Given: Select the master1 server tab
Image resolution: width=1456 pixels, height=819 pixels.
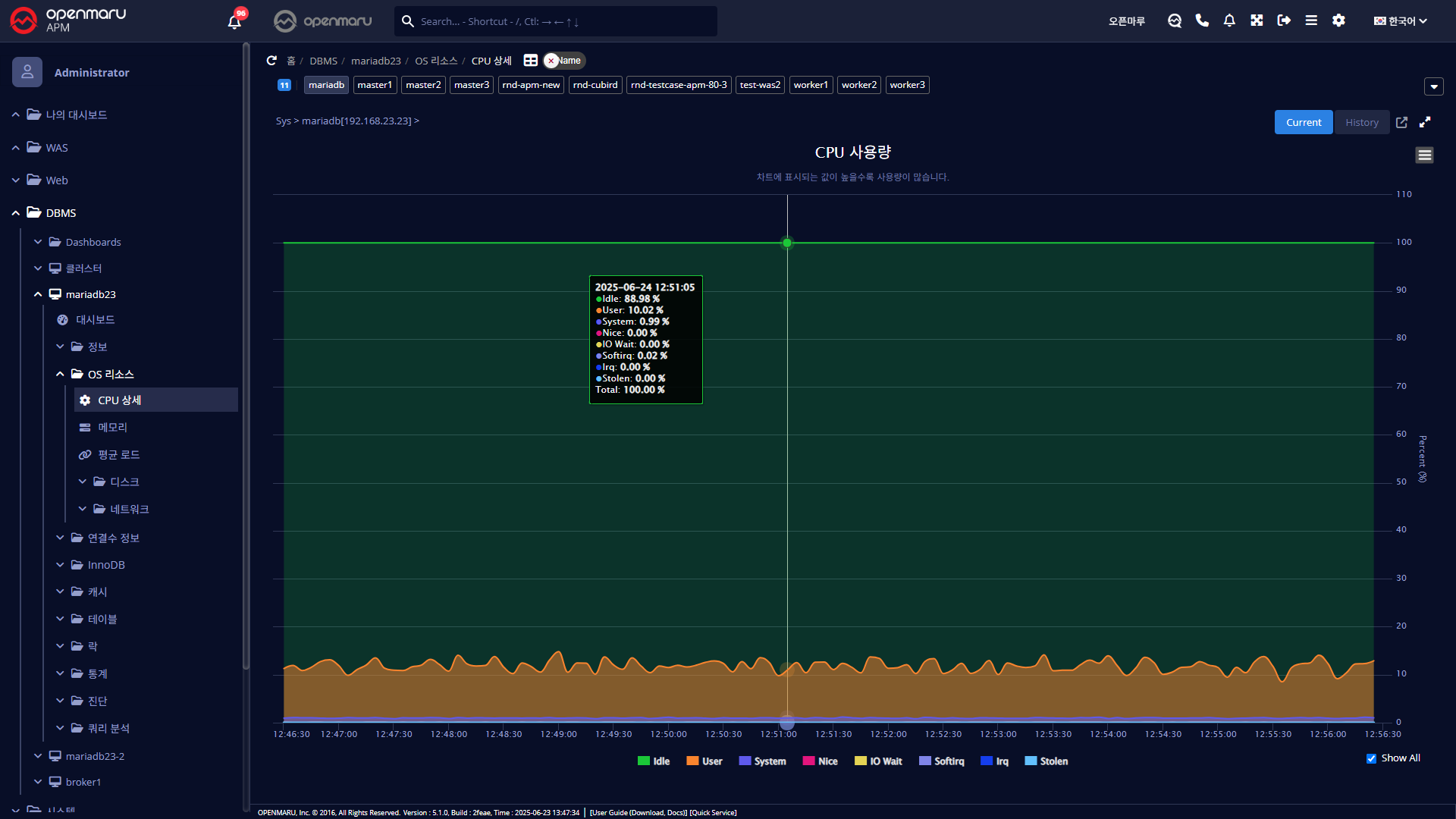Looking at the screenshot, I should click(375, 85).
